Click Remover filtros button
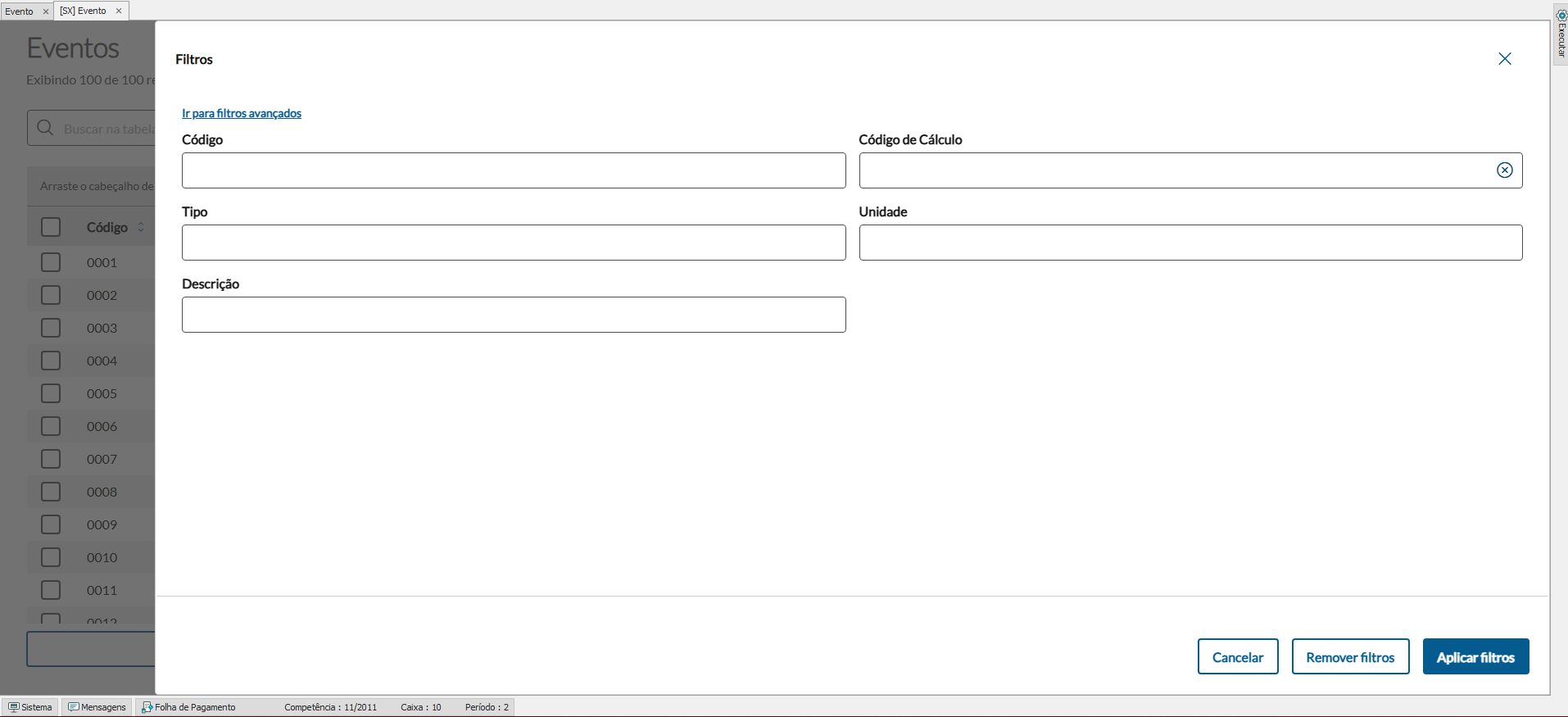 tap(1350, 656)
